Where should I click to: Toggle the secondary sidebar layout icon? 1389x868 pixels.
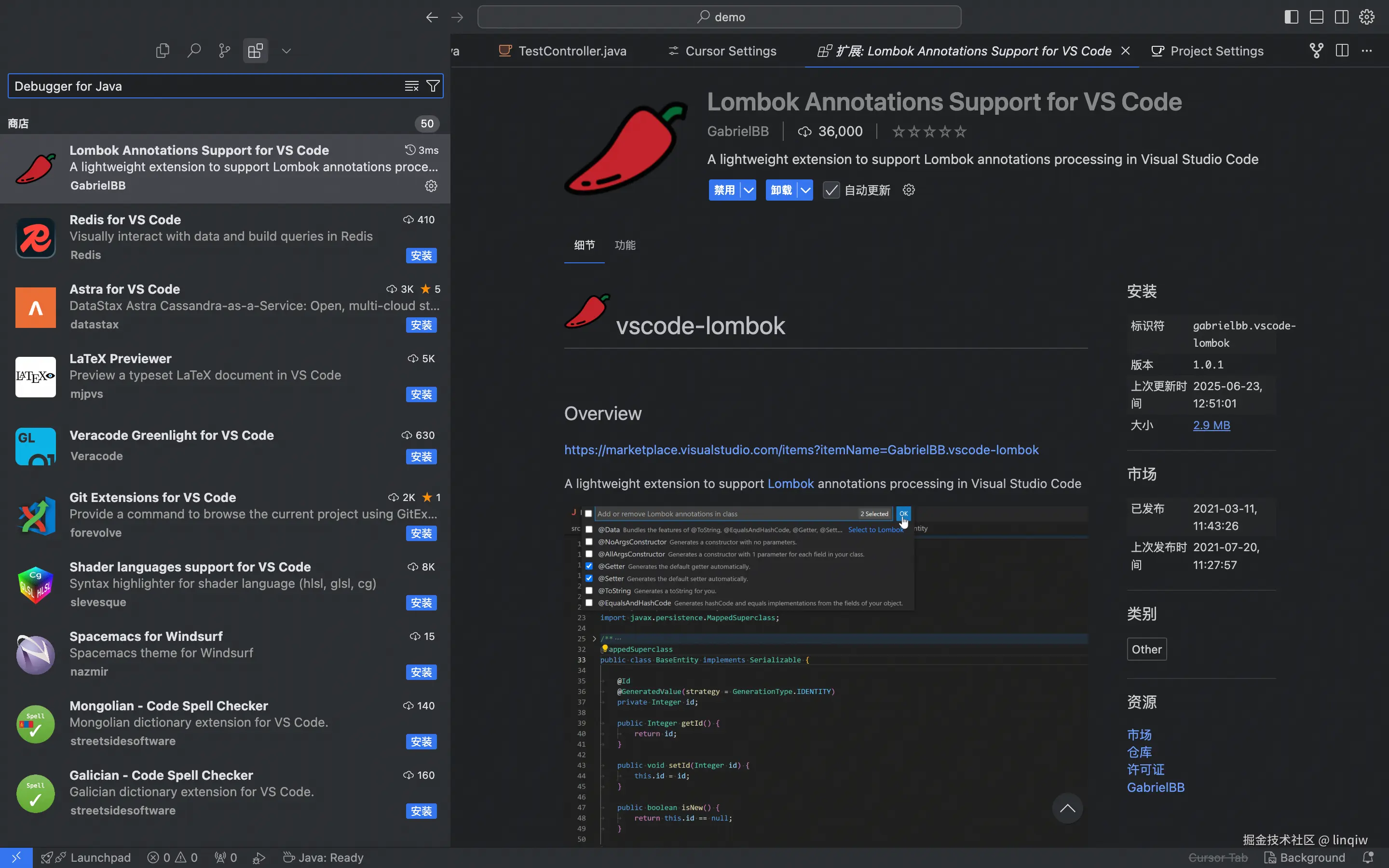1341,17
